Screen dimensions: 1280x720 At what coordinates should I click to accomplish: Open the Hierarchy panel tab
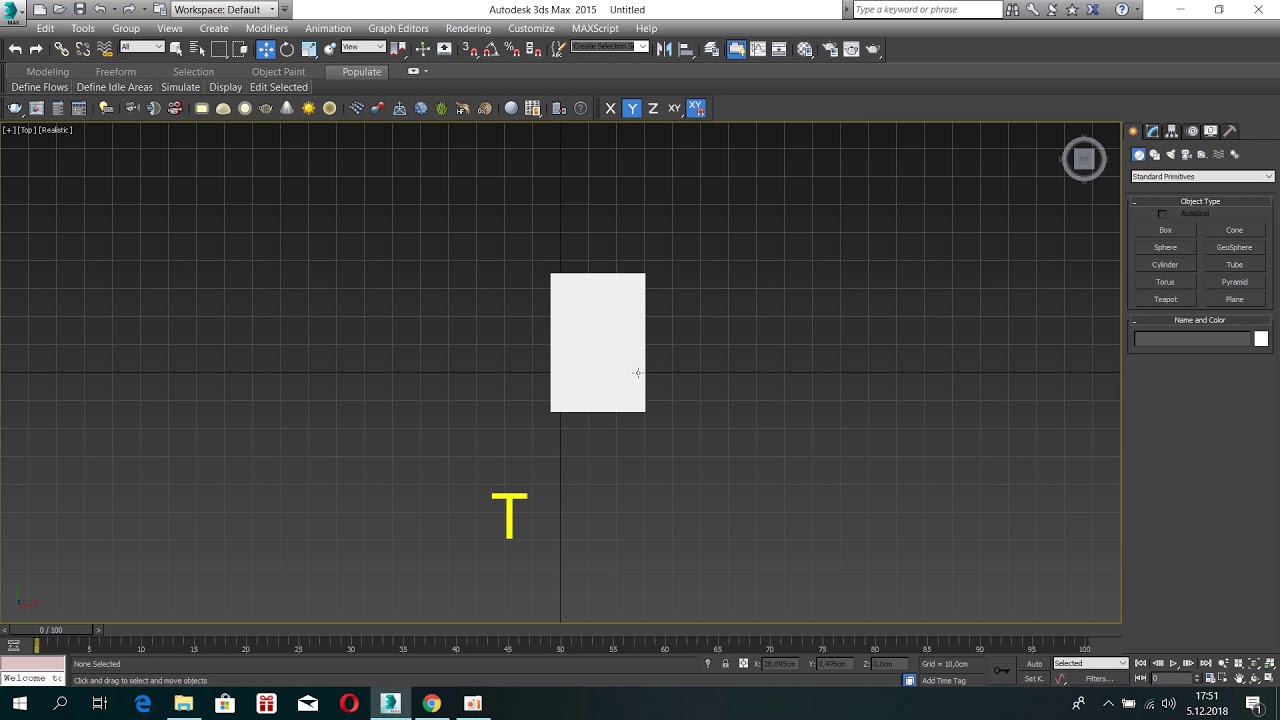[1172, 131]
